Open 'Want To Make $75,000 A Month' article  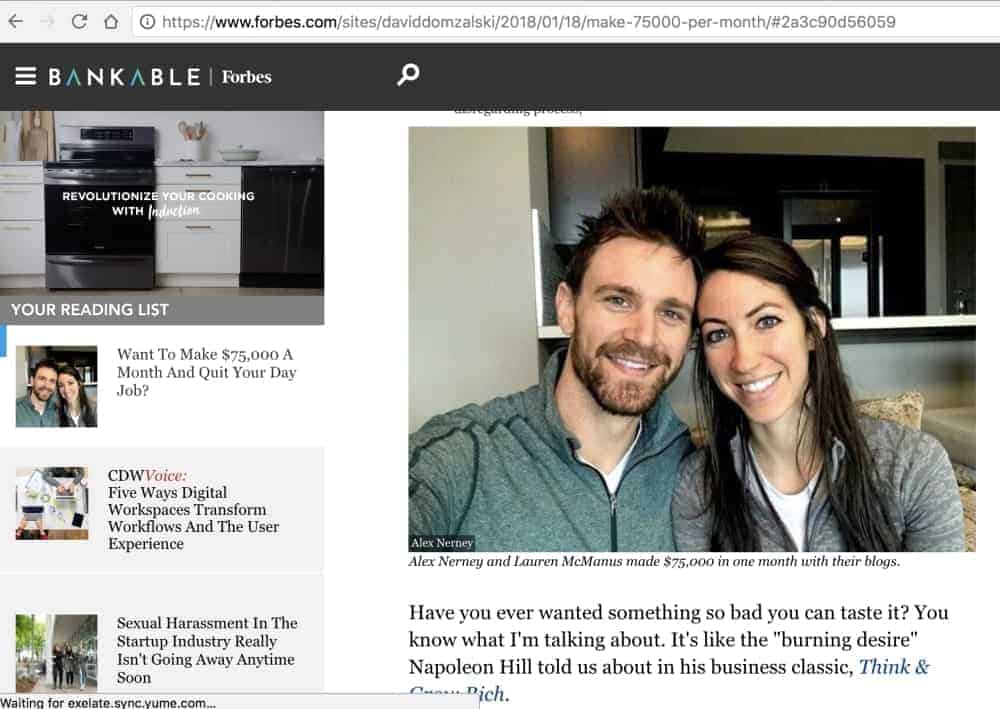click(x=207, y=372)
